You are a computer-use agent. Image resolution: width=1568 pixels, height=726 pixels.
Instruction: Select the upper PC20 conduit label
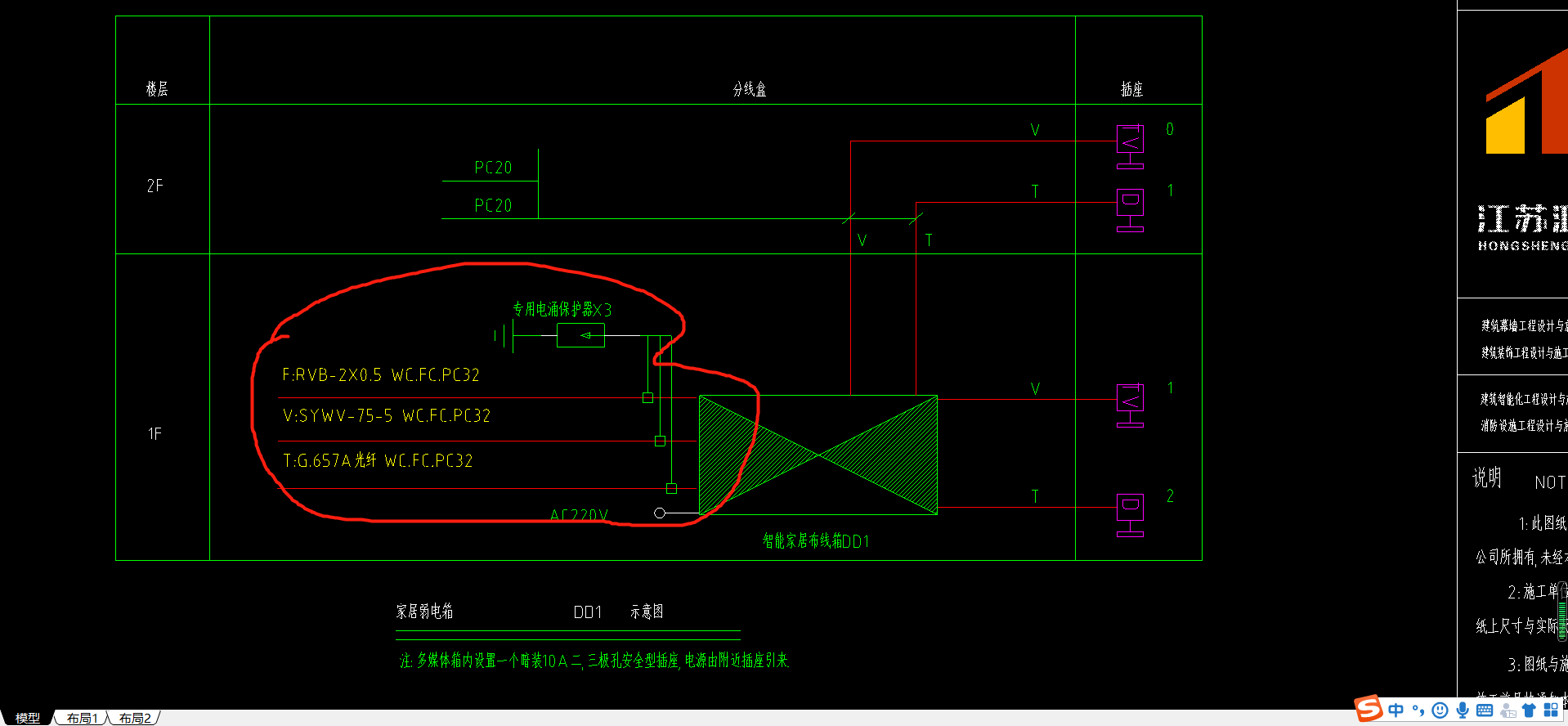493,168
